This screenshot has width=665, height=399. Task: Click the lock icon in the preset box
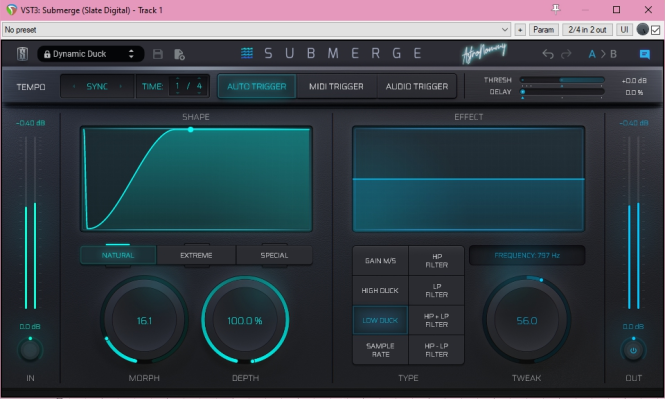click(47, 54)
